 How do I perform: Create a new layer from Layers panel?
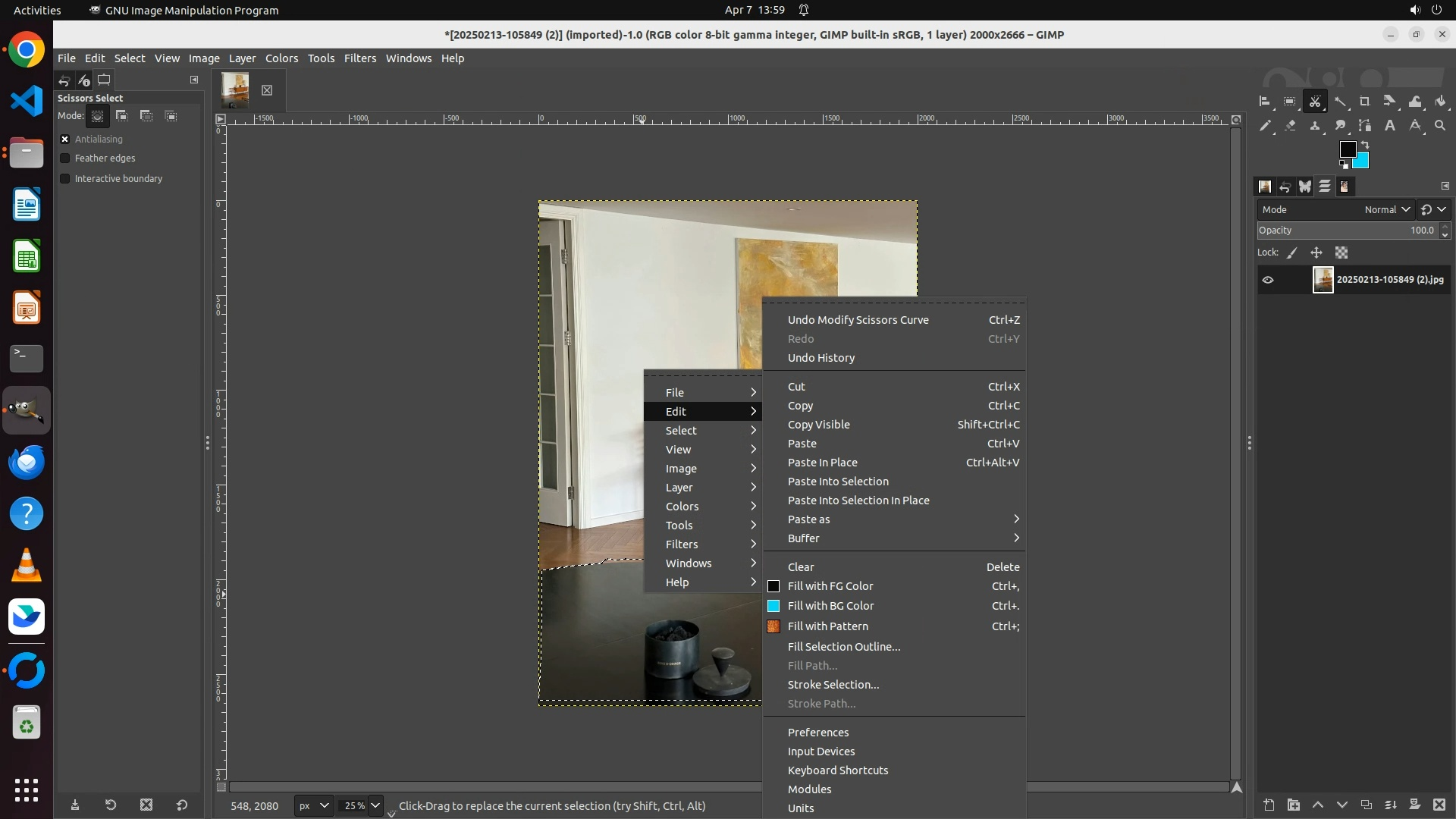tap(1269, 805)
